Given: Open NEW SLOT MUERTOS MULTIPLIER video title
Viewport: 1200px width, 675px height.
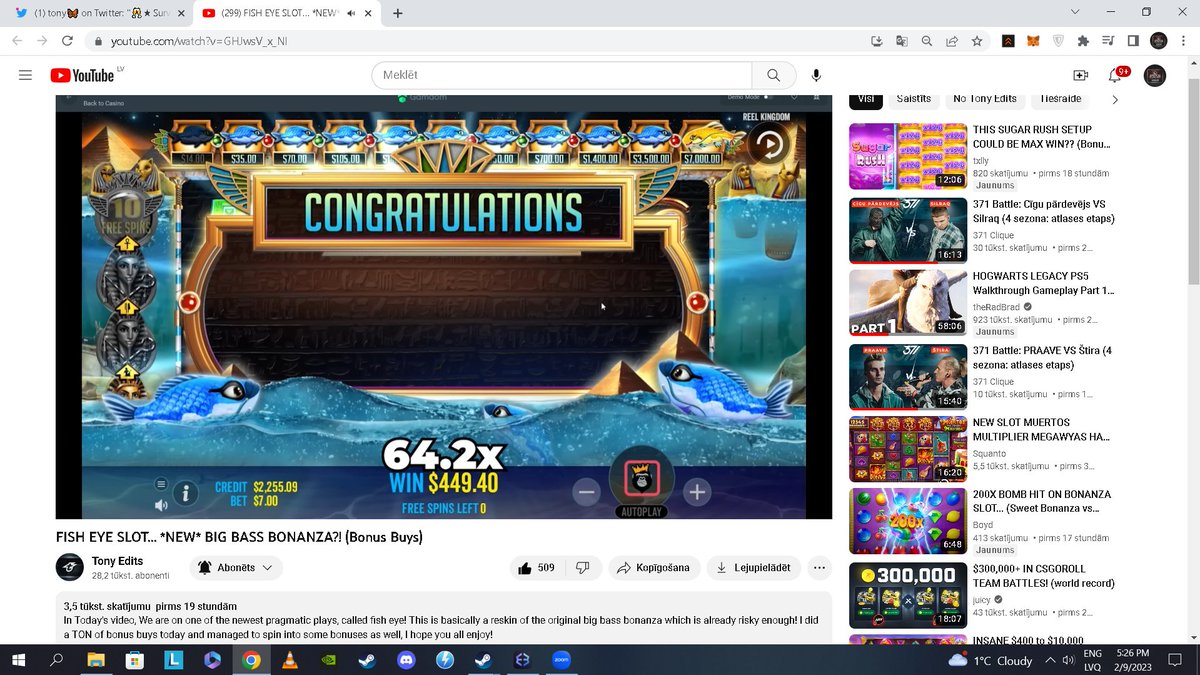Looking at the screenshot, I should pyautogui.click(x=1043, y=429).
